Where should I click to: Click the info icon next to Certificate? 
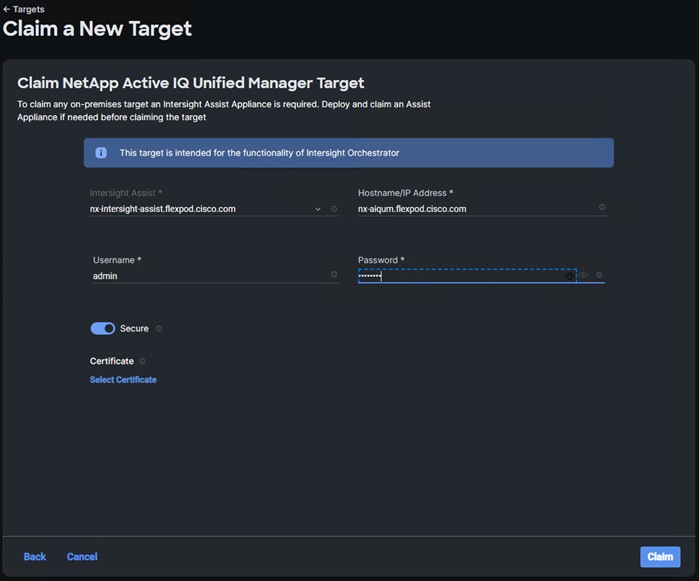tap(142, 361)
